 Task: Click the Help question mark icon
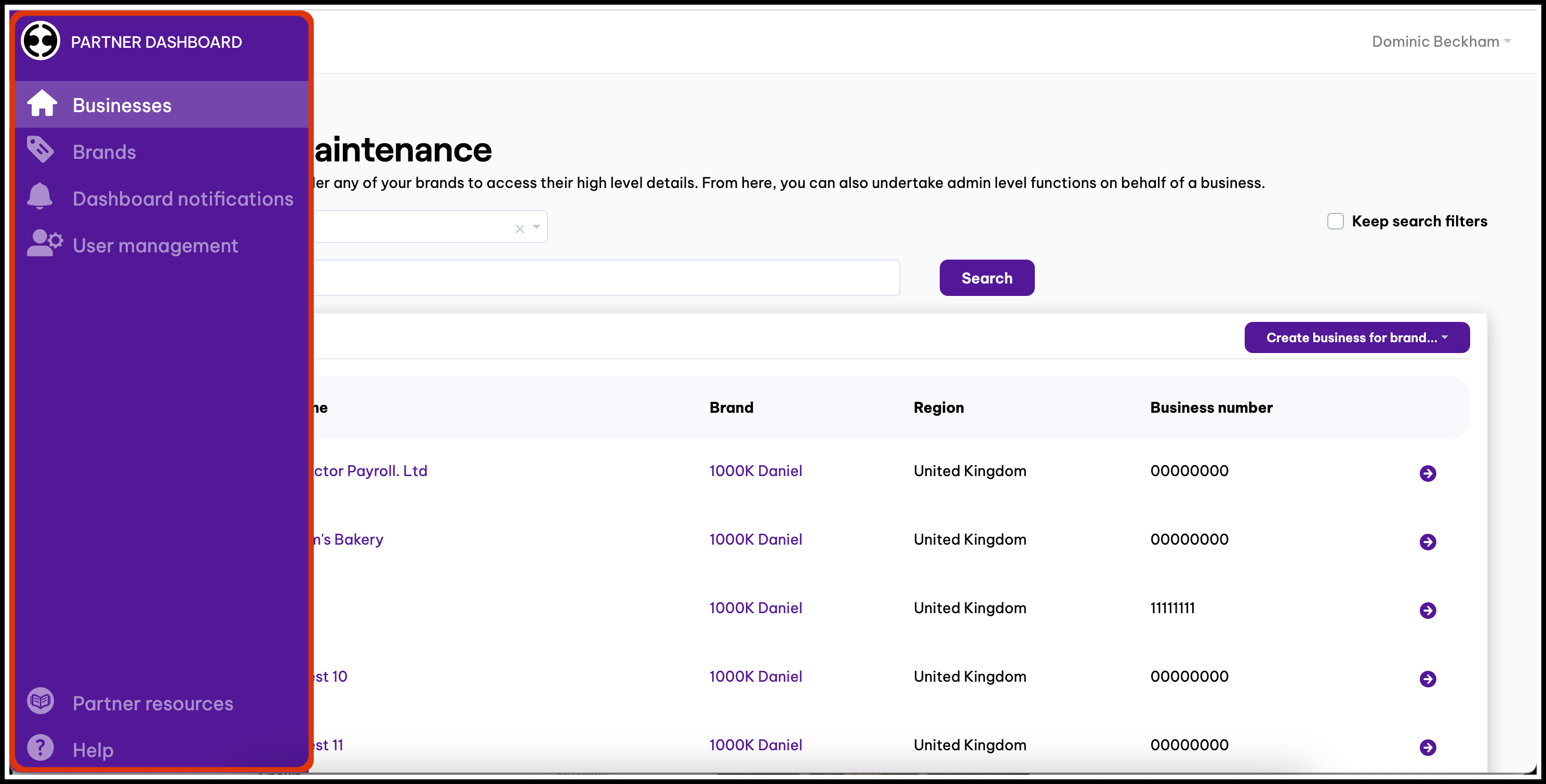[41, 748]
